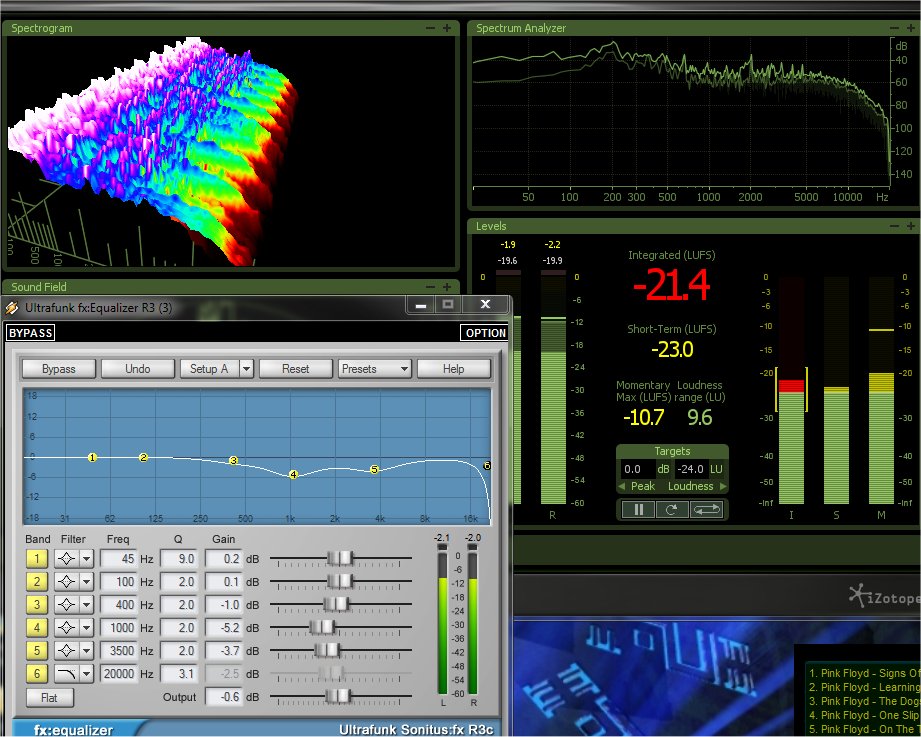
Task: Click the Undo button
Action: tap(137, 369)
